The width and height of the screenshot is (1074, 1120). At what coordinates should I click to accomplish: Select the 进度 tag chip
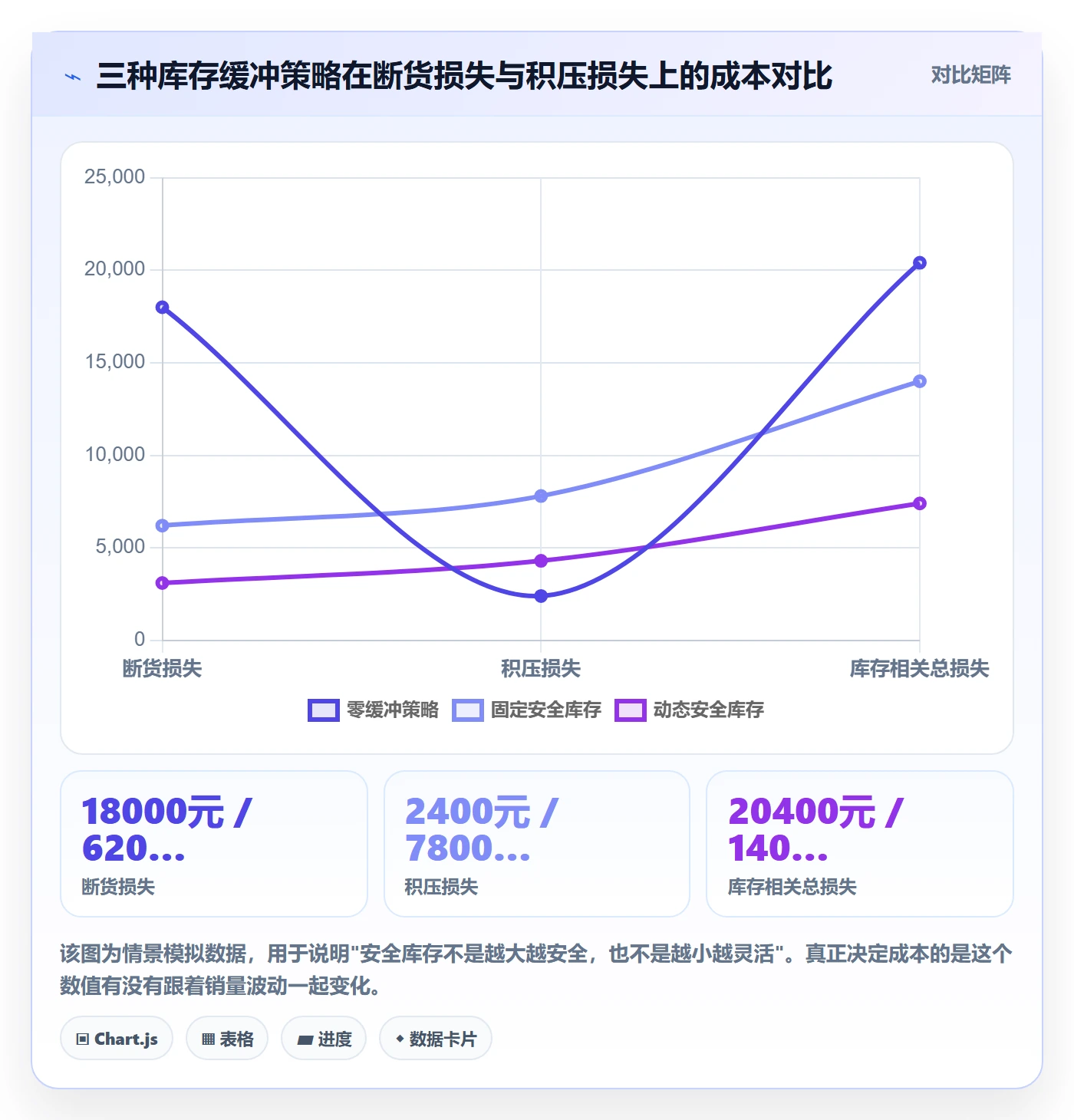[x=324, y=1039]
